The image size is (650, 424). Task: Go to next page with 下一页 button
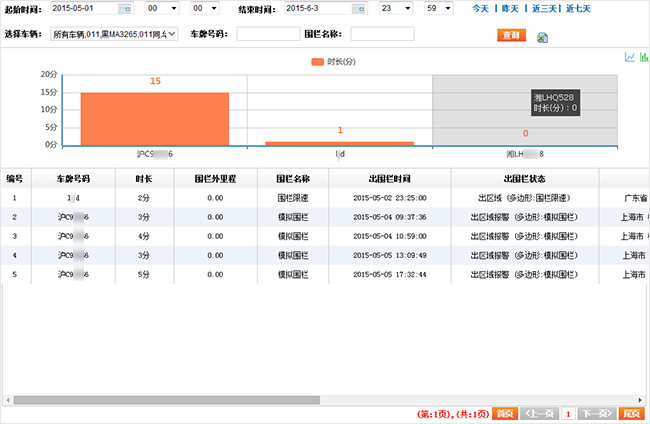click(x=597, y=414)
